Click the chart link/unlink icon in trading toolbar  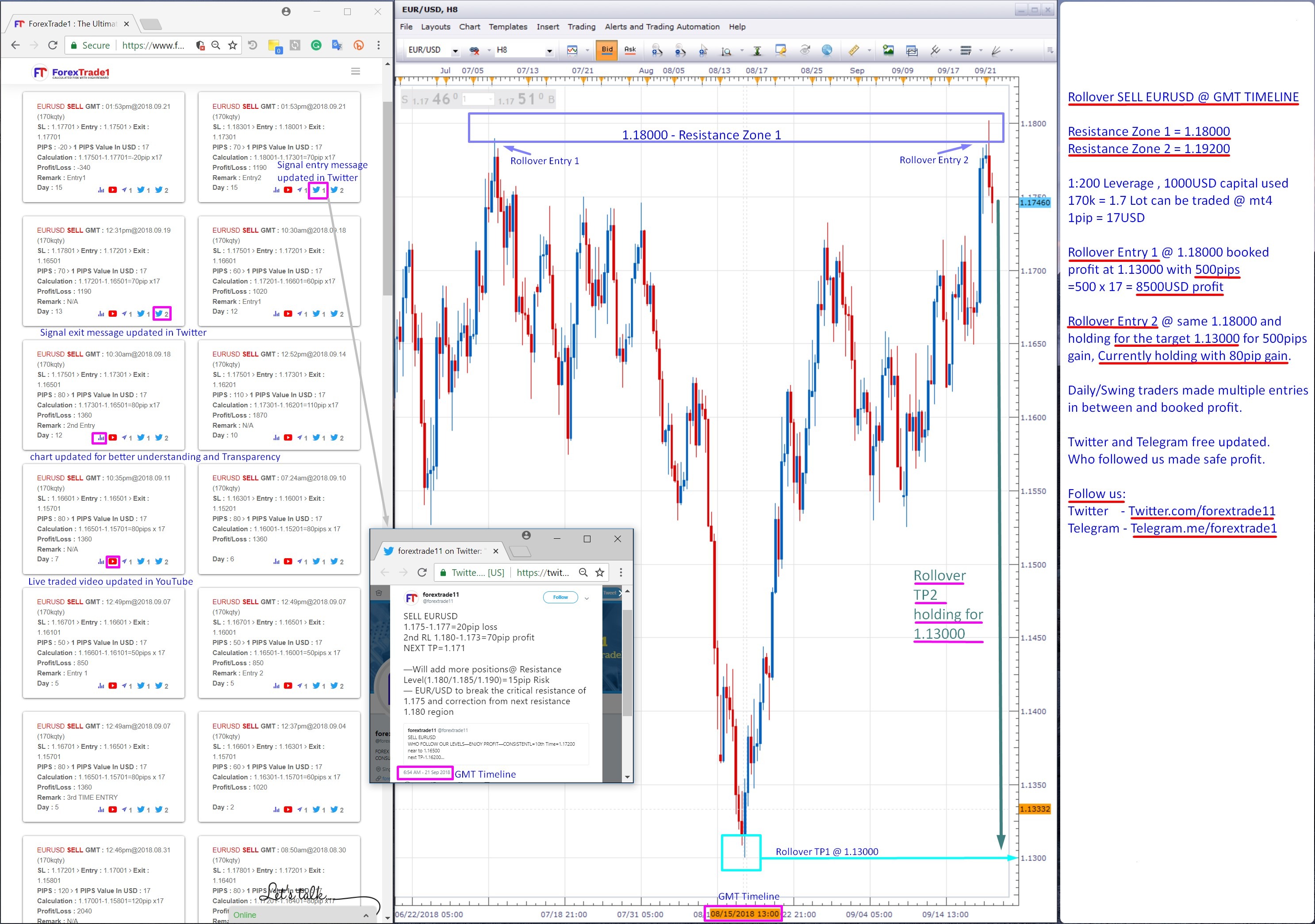click(474, 50)
